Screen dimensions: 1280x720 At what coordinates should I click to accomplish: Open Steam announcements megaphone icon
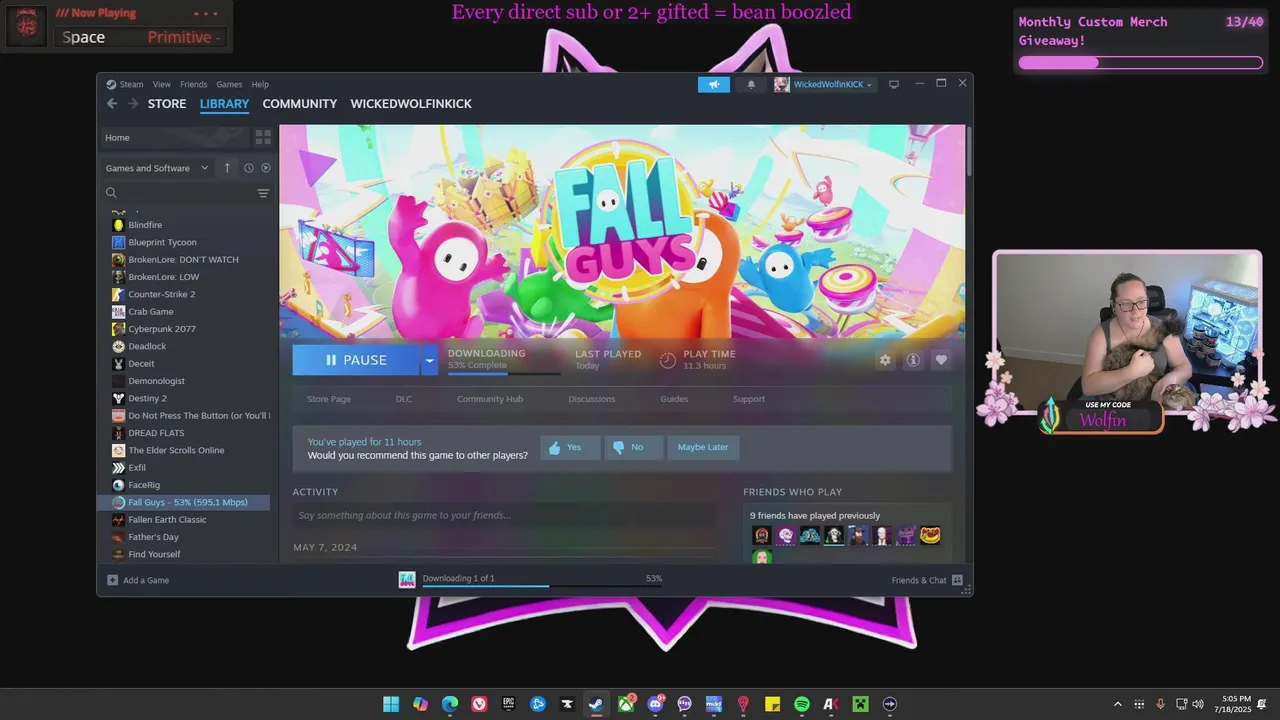coord(714,84)
